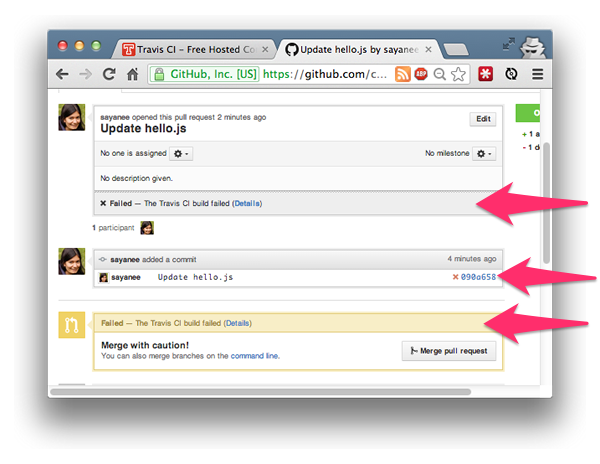Click the commit icon beside 'sayanee added a commit'
Viewport: 600px width, 464px height.
(x=103, y=259)
